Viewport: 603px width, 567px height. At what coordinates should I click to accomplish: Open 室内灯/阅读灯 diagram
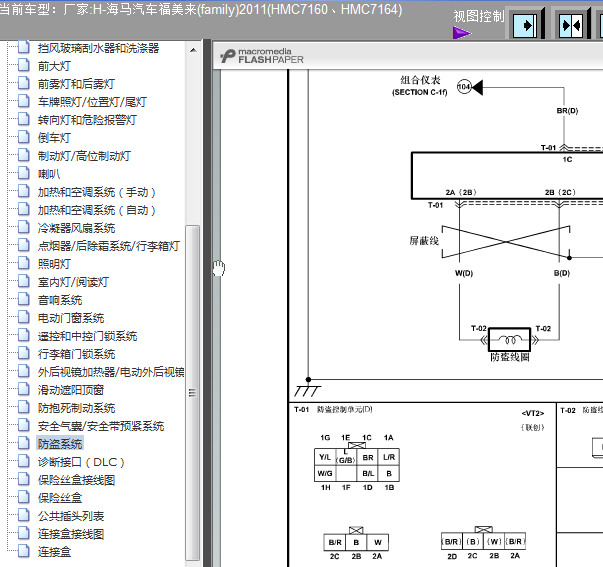click(73, 282)
